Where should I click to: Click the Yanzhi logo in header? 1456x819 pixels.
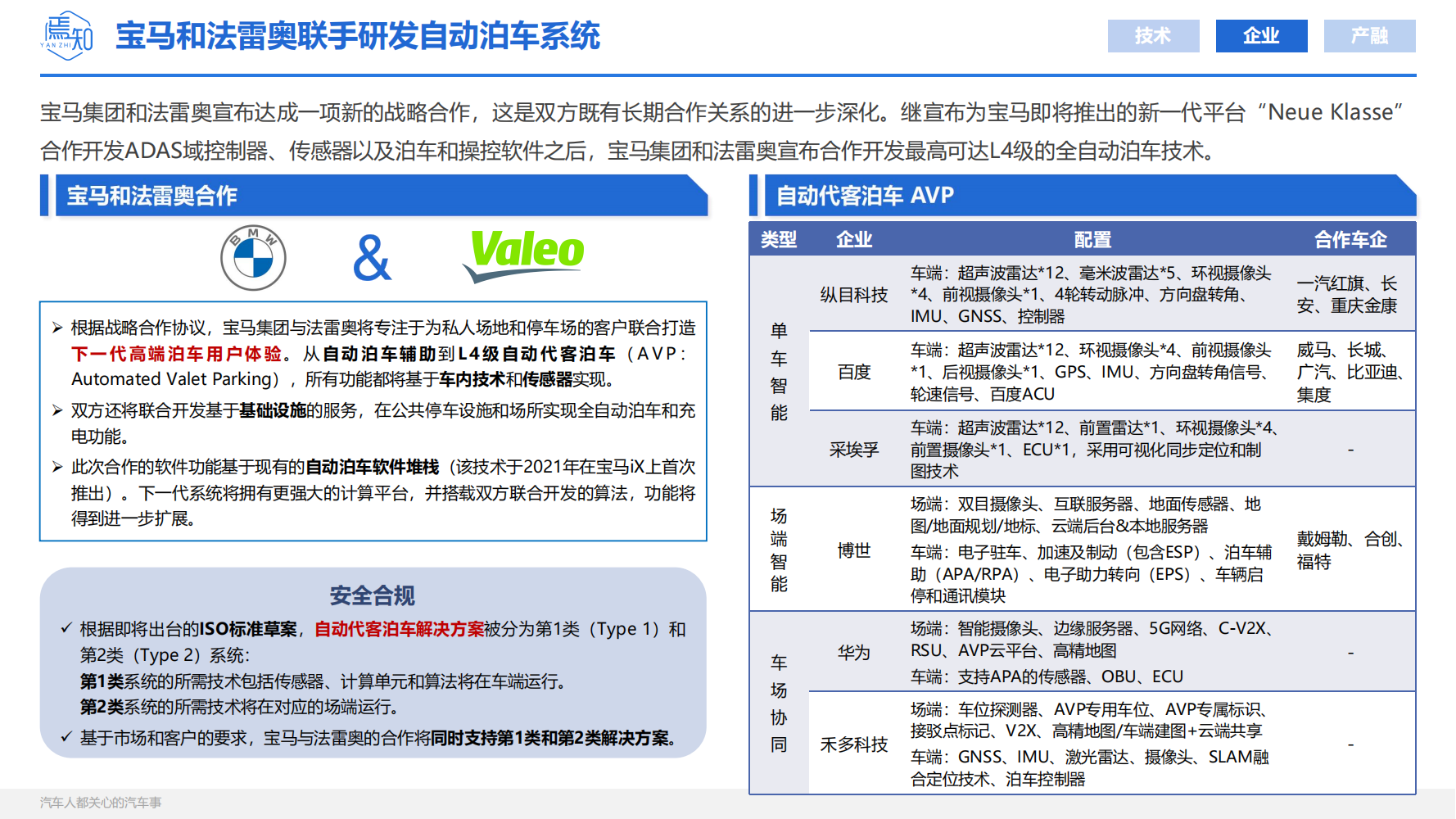click(x=67, y=35)
